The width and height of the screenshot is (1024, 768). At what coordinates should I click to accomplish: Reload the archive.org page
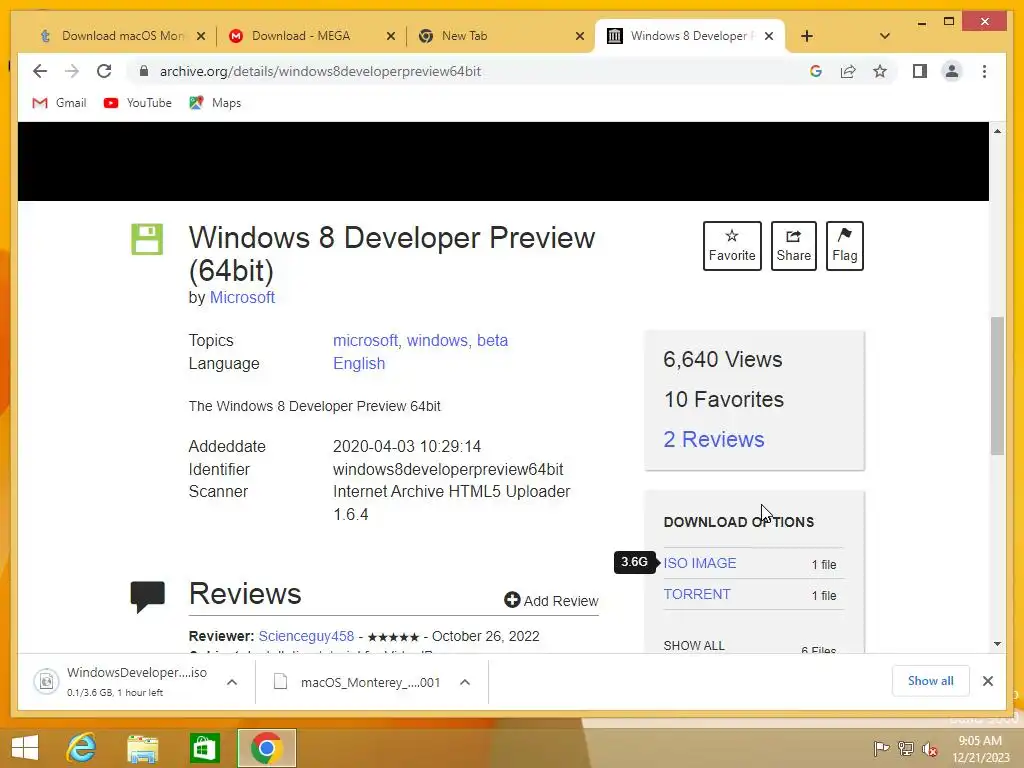104,71
